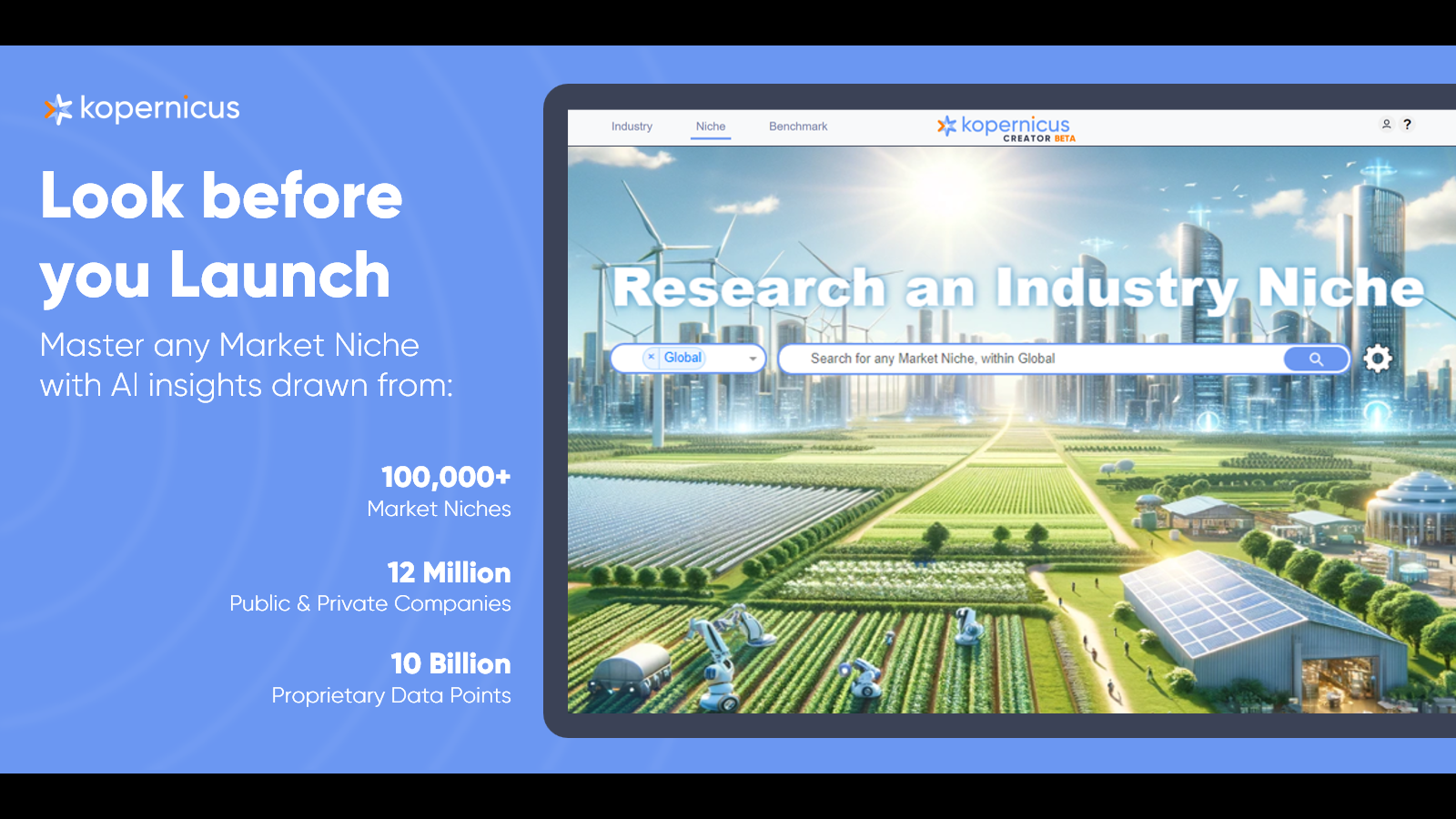Image resolution: width=1456 pixels, height=819 pixels.
Task: Remove the Global tag with x
Action: point(651,358)
